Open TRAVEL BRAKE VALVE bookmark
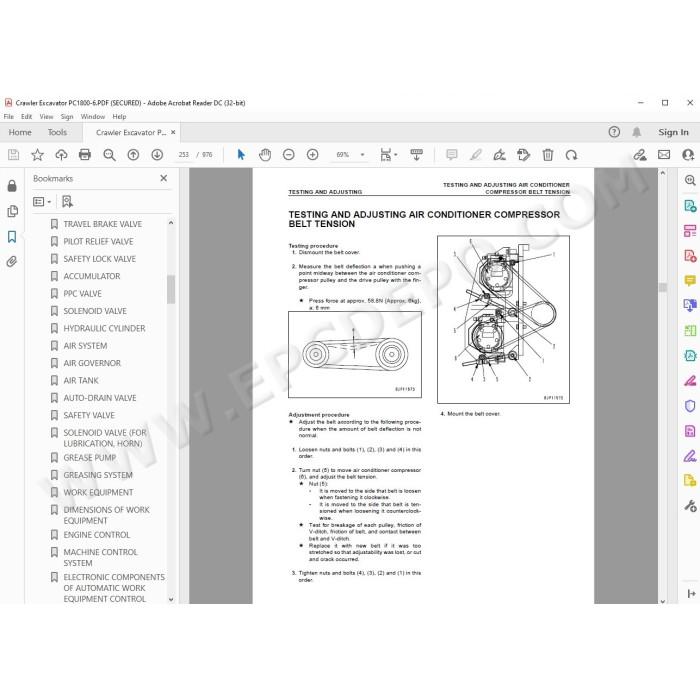Viewport: 700px width, 700px height. click(x=102, y=224)
